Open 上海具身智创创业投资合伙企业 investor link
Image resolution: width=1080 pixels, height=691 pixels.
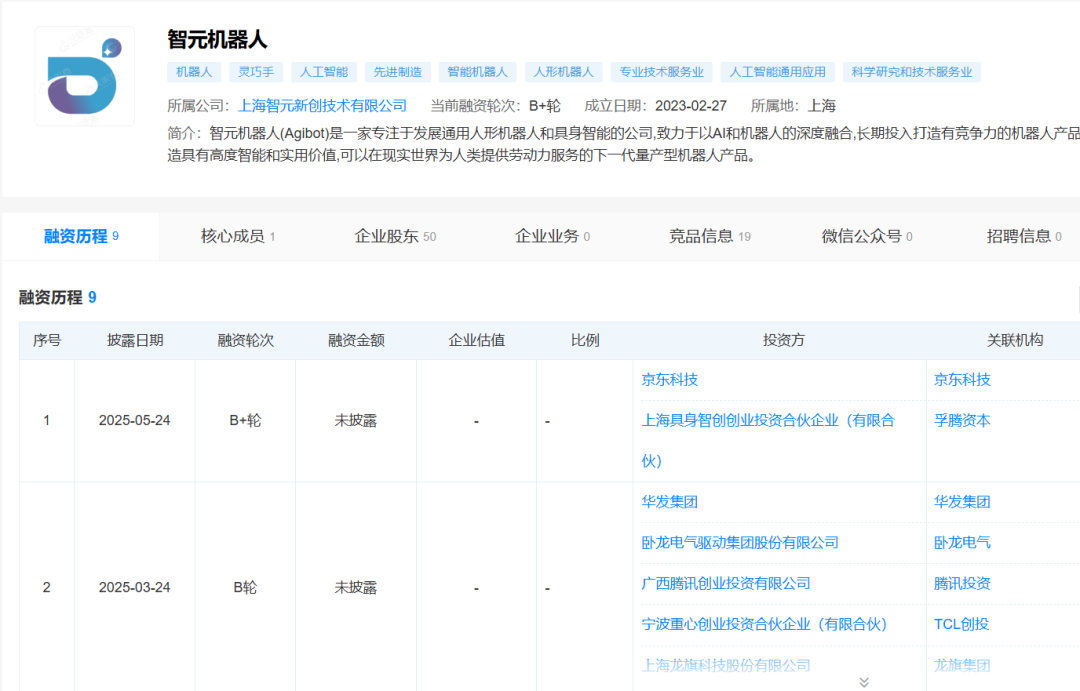click(x=768, y=440)
